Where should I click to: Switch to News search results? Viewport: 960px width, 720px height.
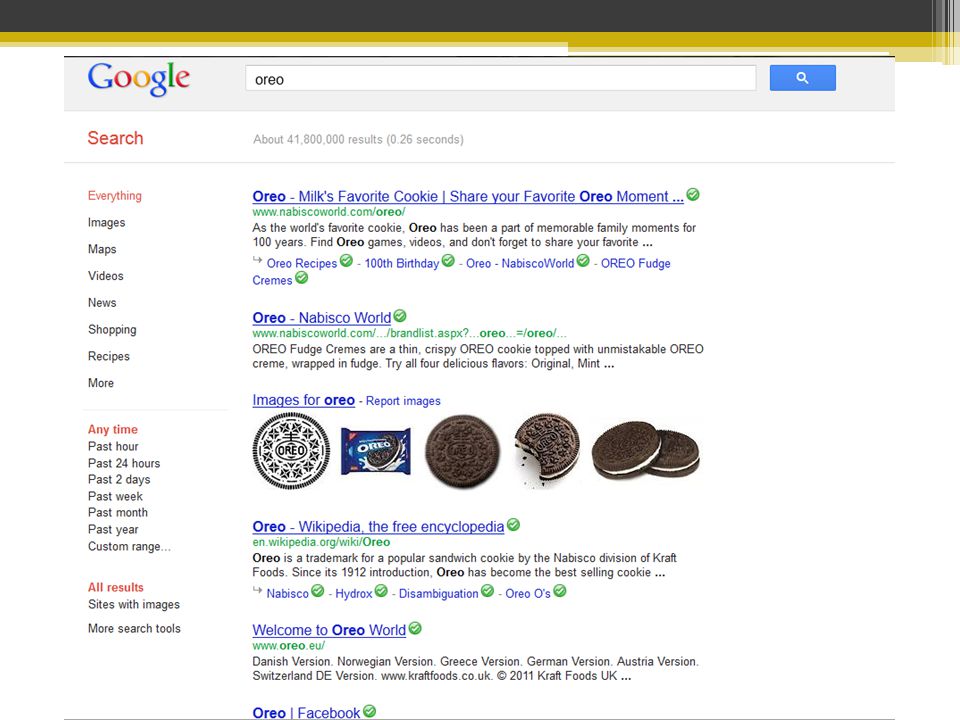click(x=102, y=302)
